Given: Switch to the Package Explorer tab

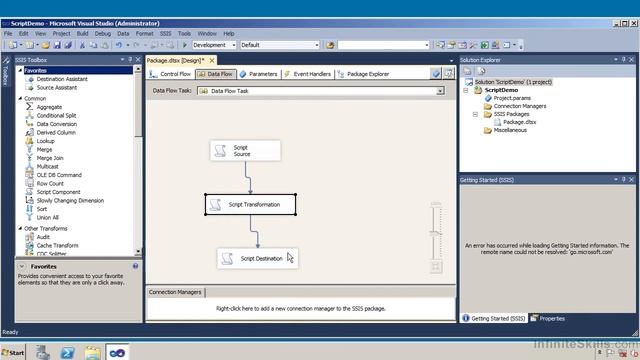Looking at the screenshot, I should (363, 74).
